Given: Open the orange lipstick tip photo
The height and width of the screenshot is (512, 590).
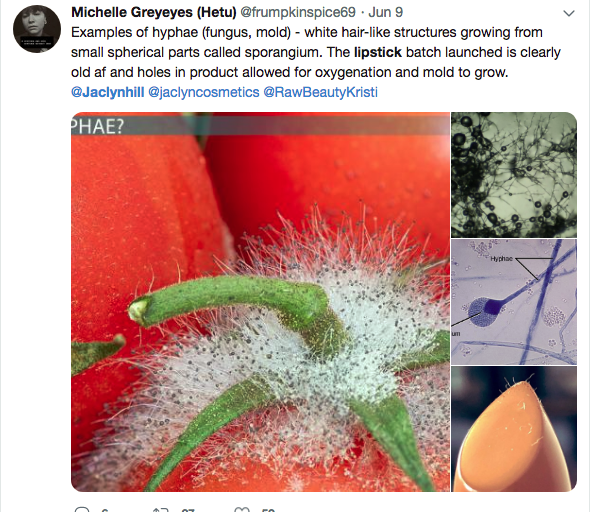Looking at the screenshot, I should click(514, 429).
